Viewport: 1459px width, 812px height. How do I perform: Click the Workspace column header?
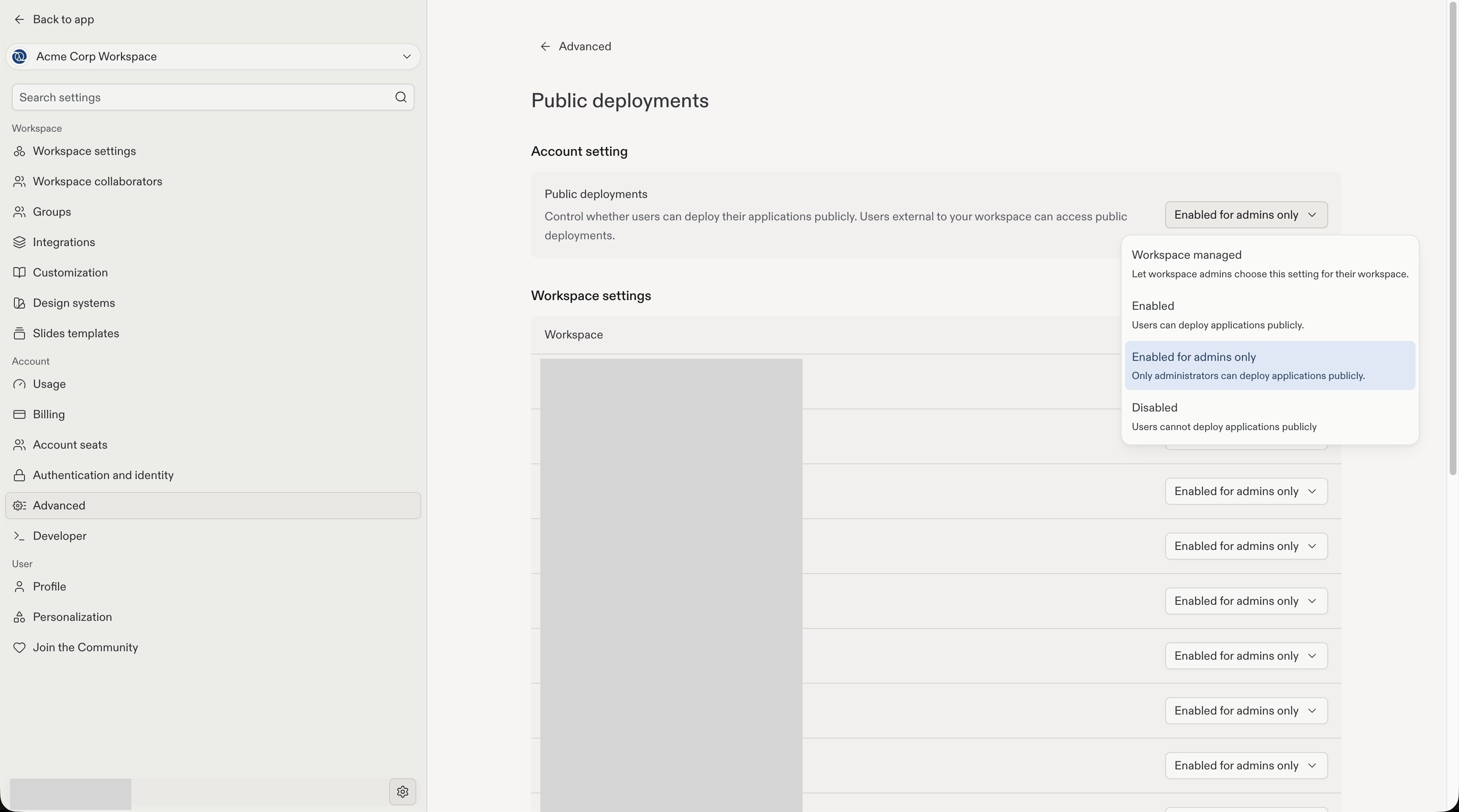[x=573, y=335]
